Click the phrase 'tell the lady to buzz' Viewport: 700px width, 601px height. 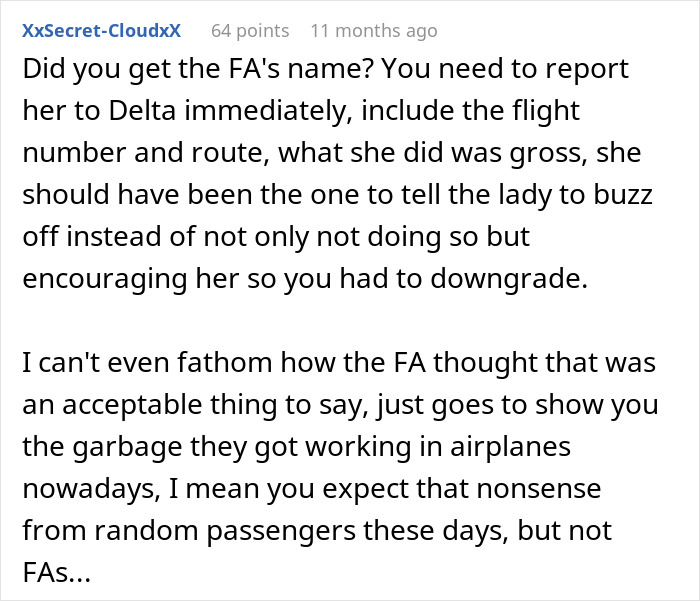coord(538,194)
